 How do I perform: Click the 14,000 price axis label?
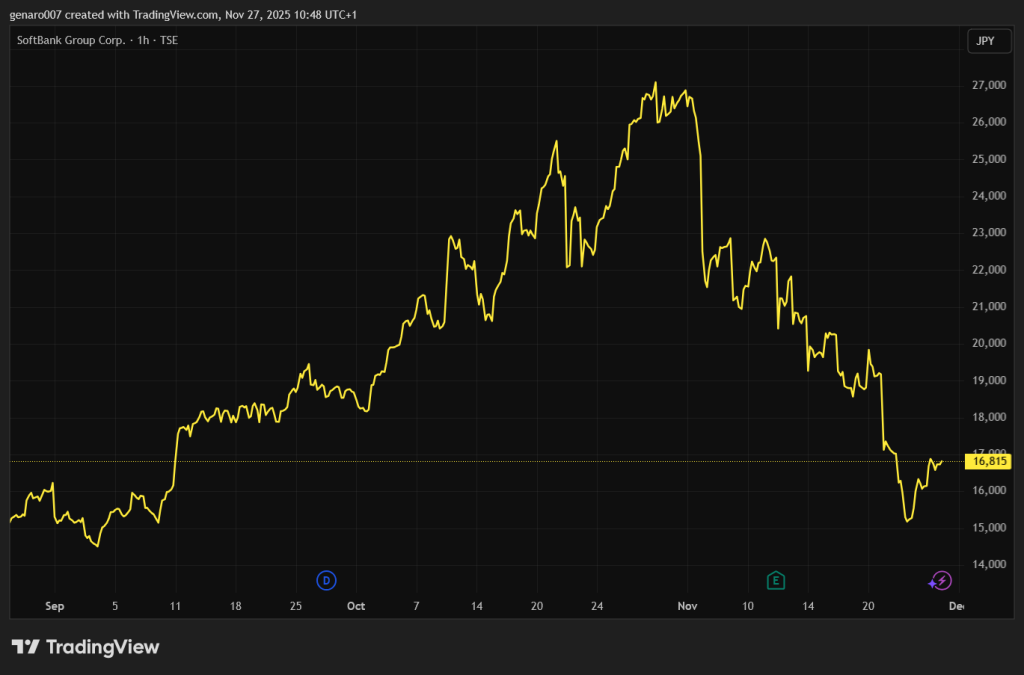pos(988,565)
